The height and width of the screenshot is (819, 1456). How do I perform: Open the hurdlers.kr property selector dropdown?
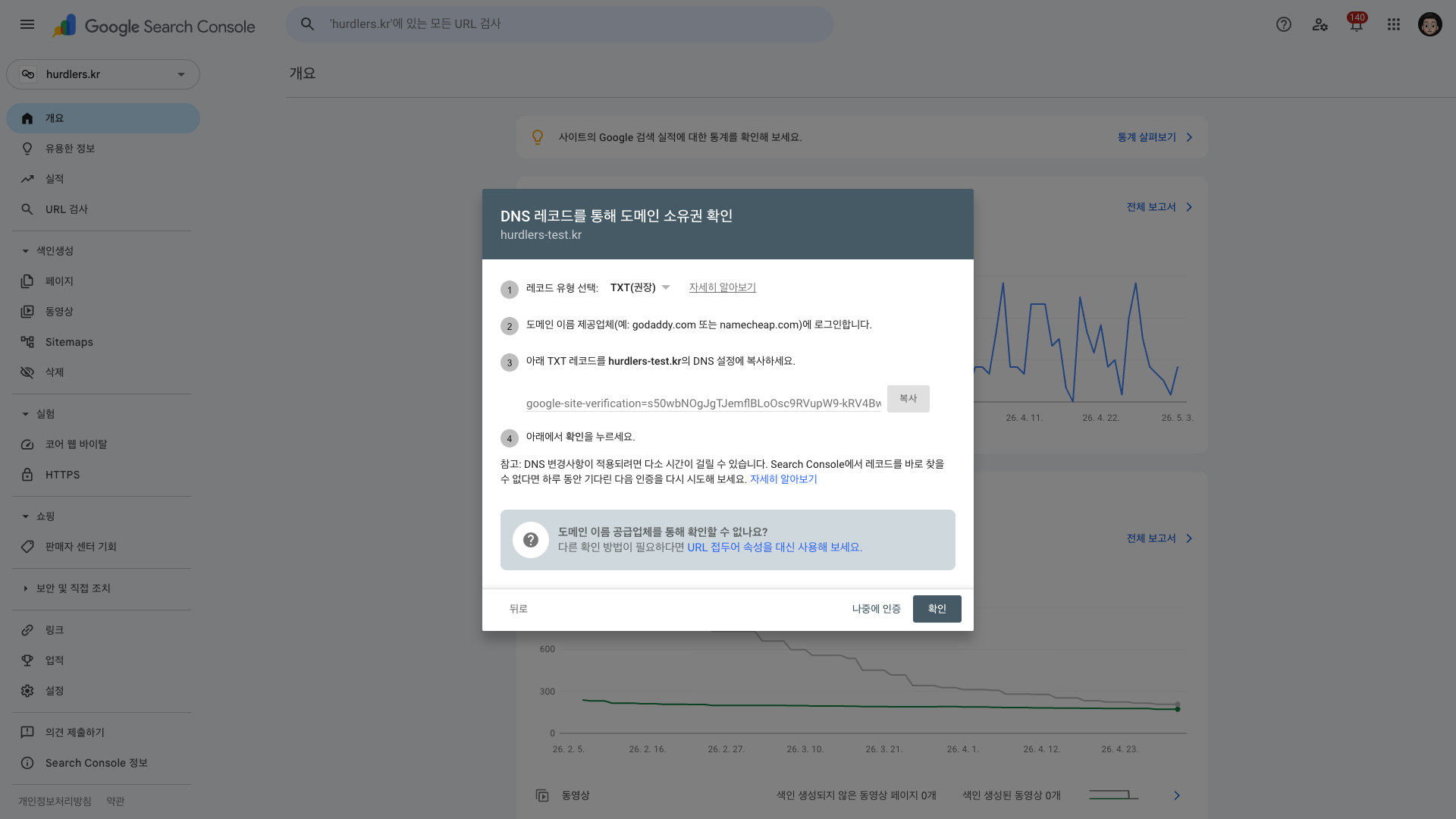coord(103,74)
